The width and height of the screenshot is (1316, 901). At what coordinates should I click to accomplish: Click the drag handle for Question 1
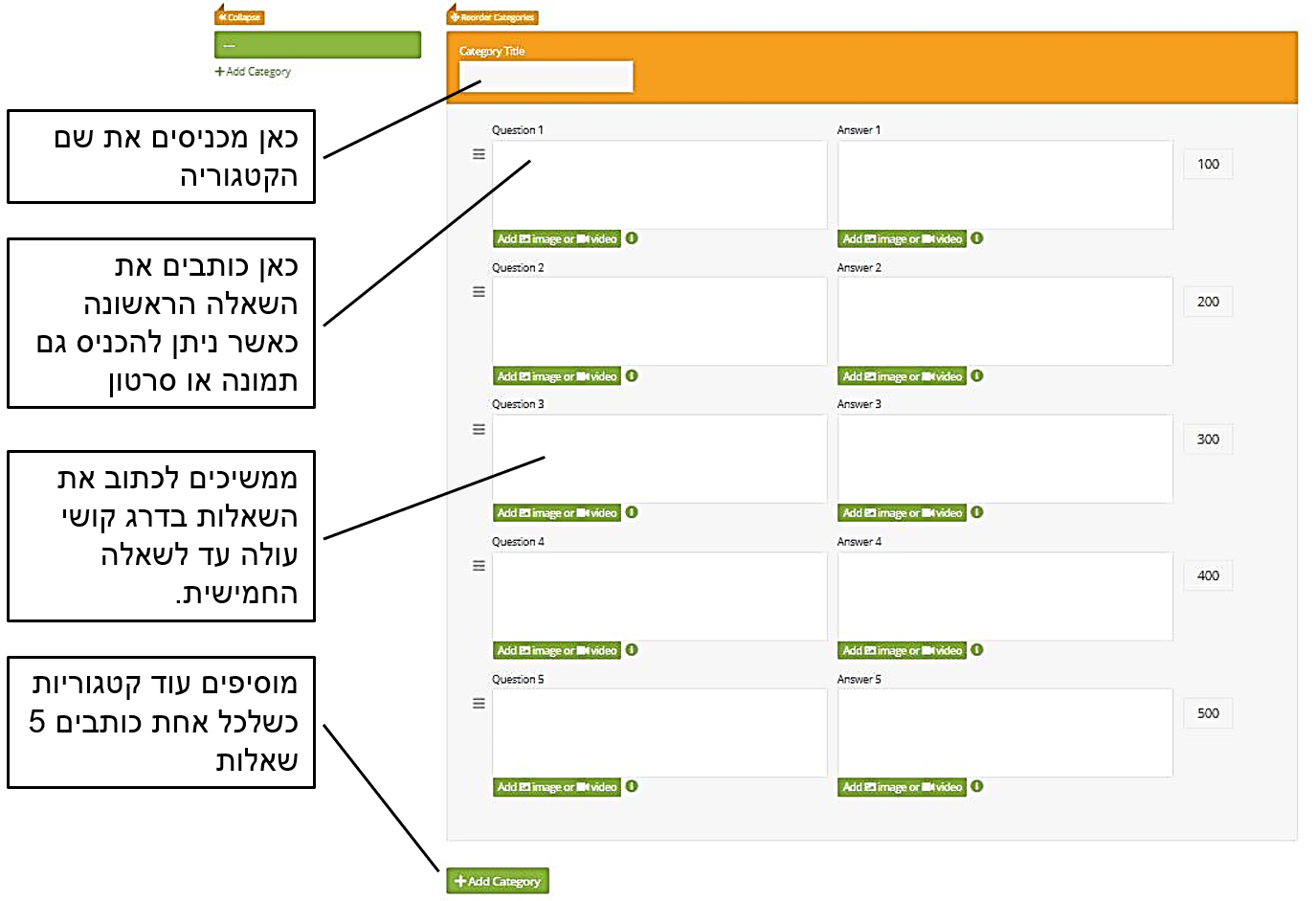coord(479,154)
